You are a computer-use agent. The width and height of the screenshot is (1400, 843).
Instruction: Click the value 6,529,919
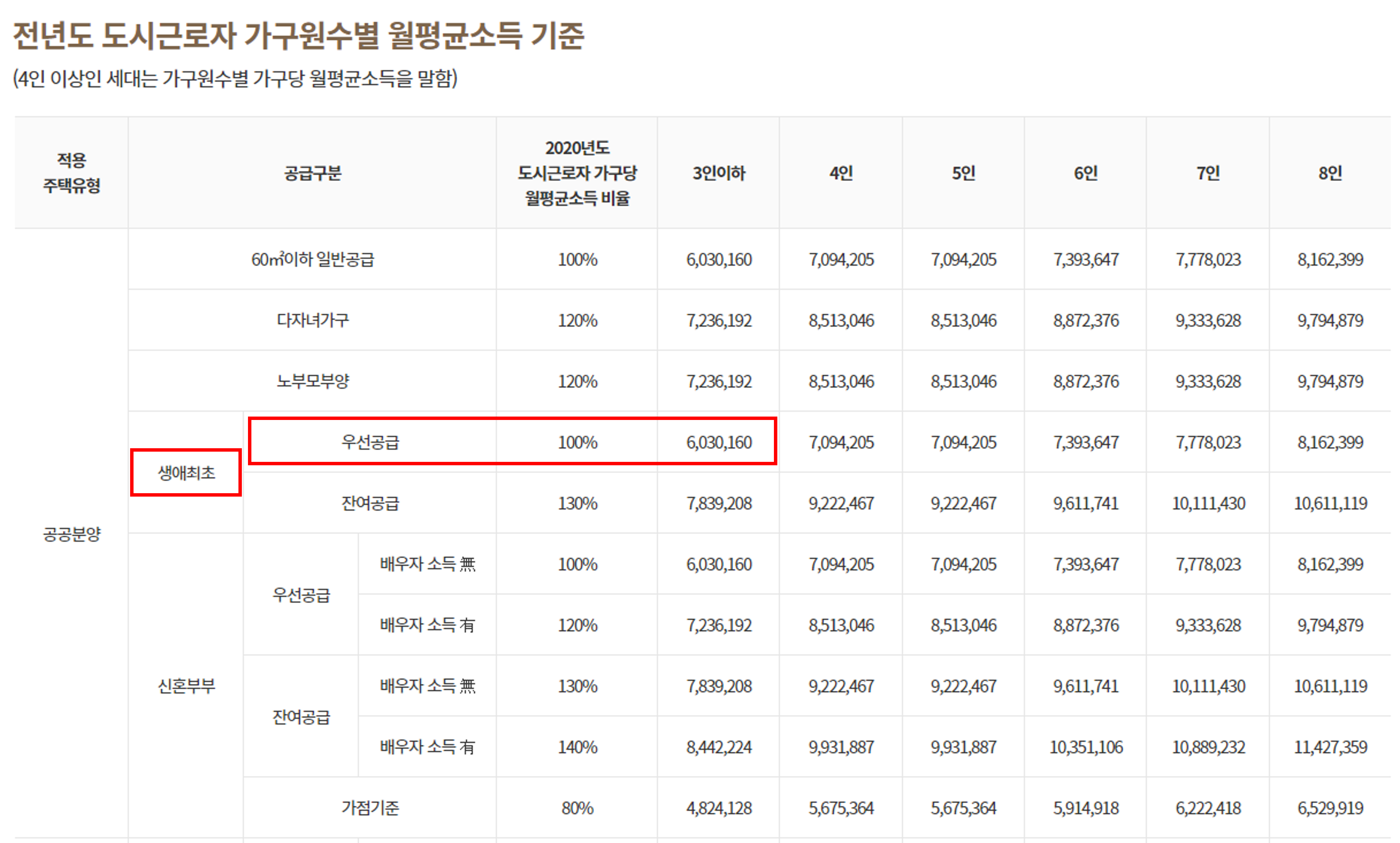[x=1330, y=808]
